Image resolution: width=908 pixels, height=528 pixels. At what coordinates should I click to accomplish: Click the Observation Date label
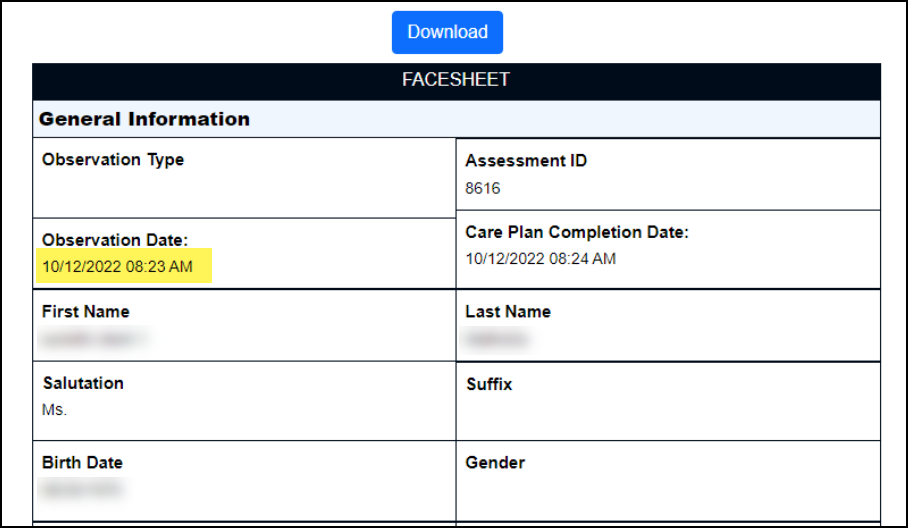coord(115,240)
